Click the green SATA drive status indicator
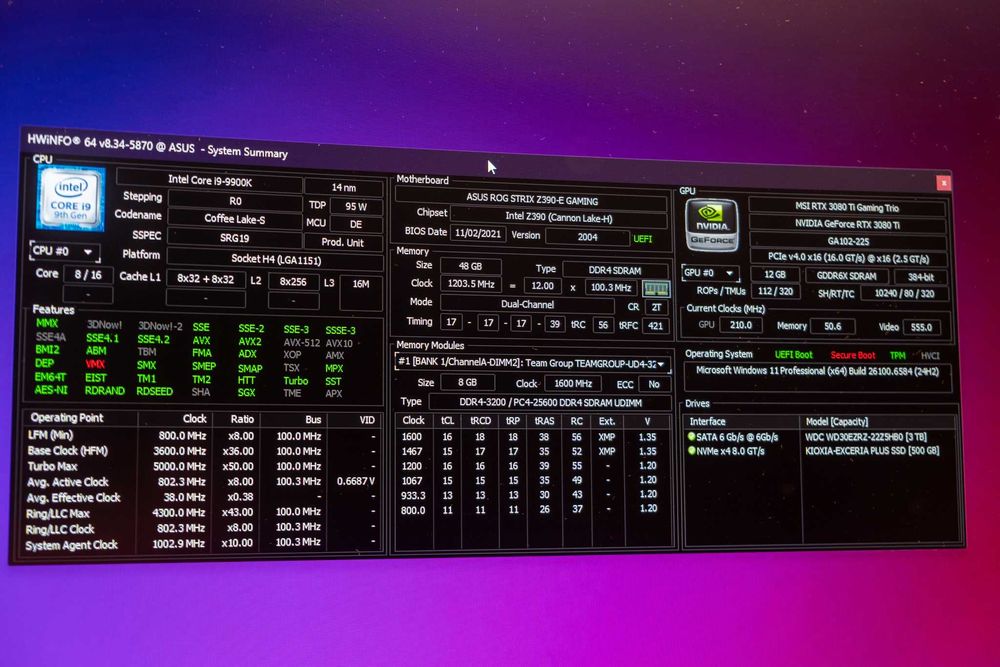Viewport: 1000px width, 667px height. tap(691, 437)
